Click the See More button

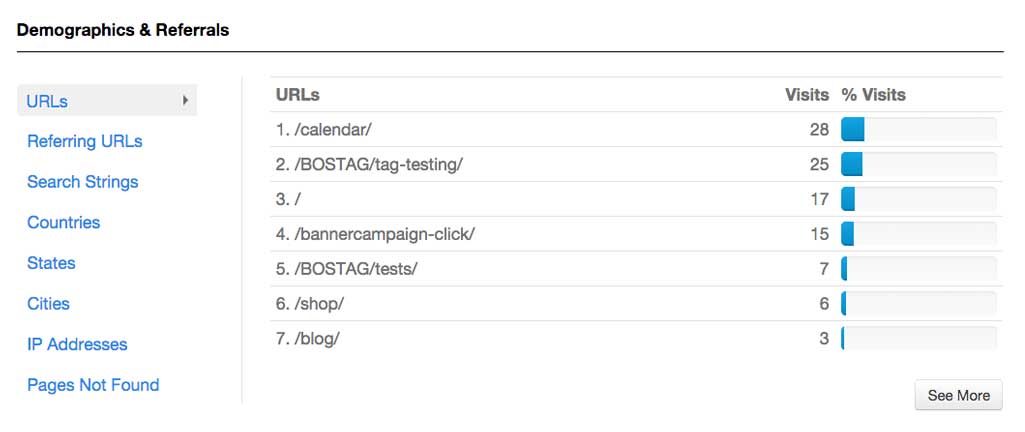tap(958, 395)
